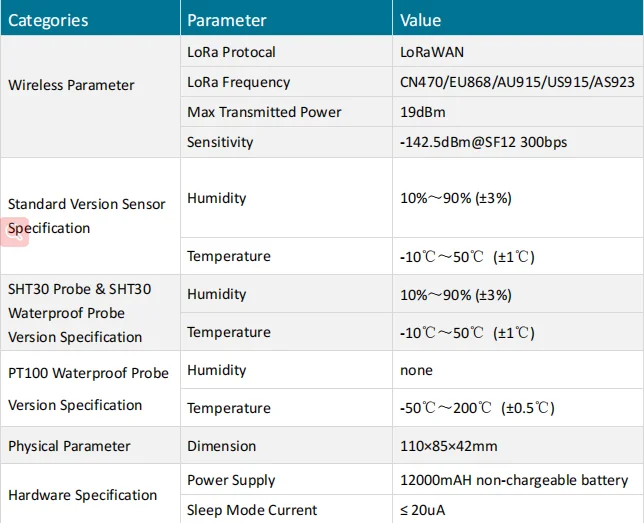Click the Value column header
The width and height of the screenshot is (644, 523).
(x=420, y=20)
